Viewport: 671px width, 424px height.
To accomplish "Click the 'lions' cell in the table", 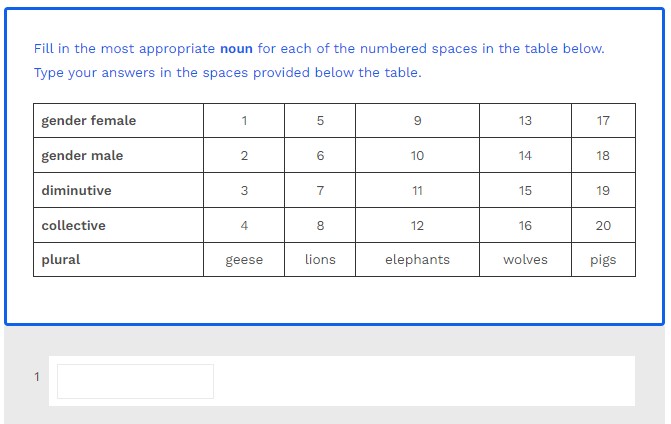I will coord(320,260).
